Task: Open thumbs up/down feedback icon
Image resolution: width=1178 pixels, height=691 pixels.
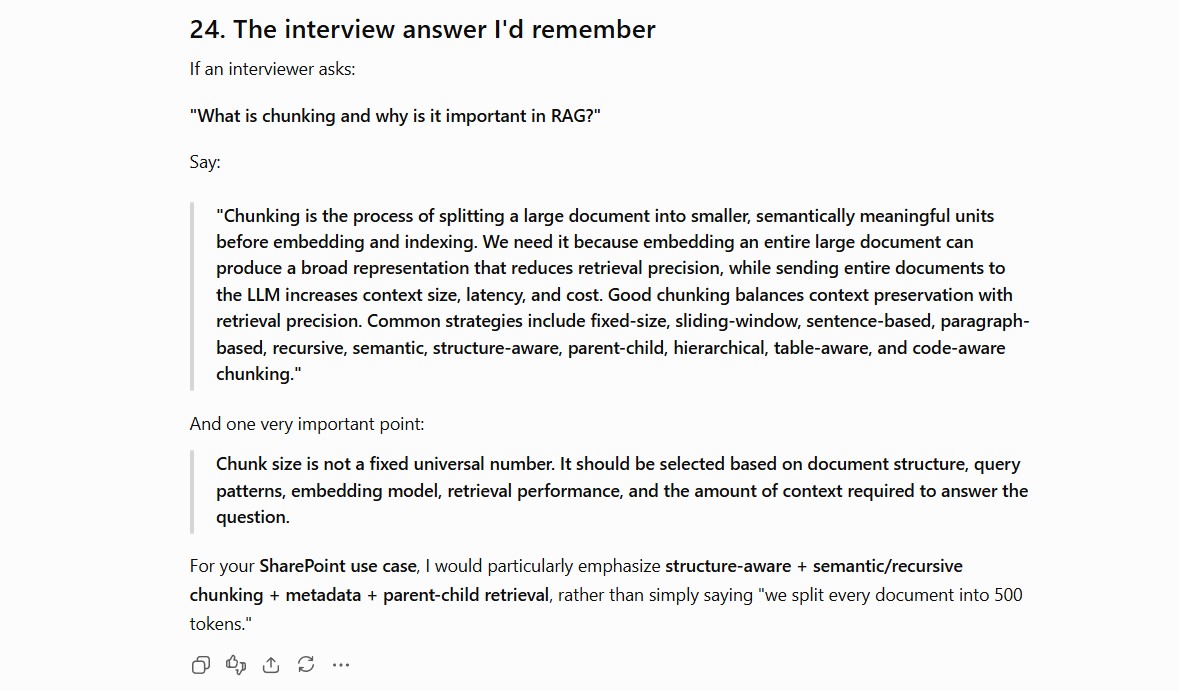Action: [x=236, y=665]
